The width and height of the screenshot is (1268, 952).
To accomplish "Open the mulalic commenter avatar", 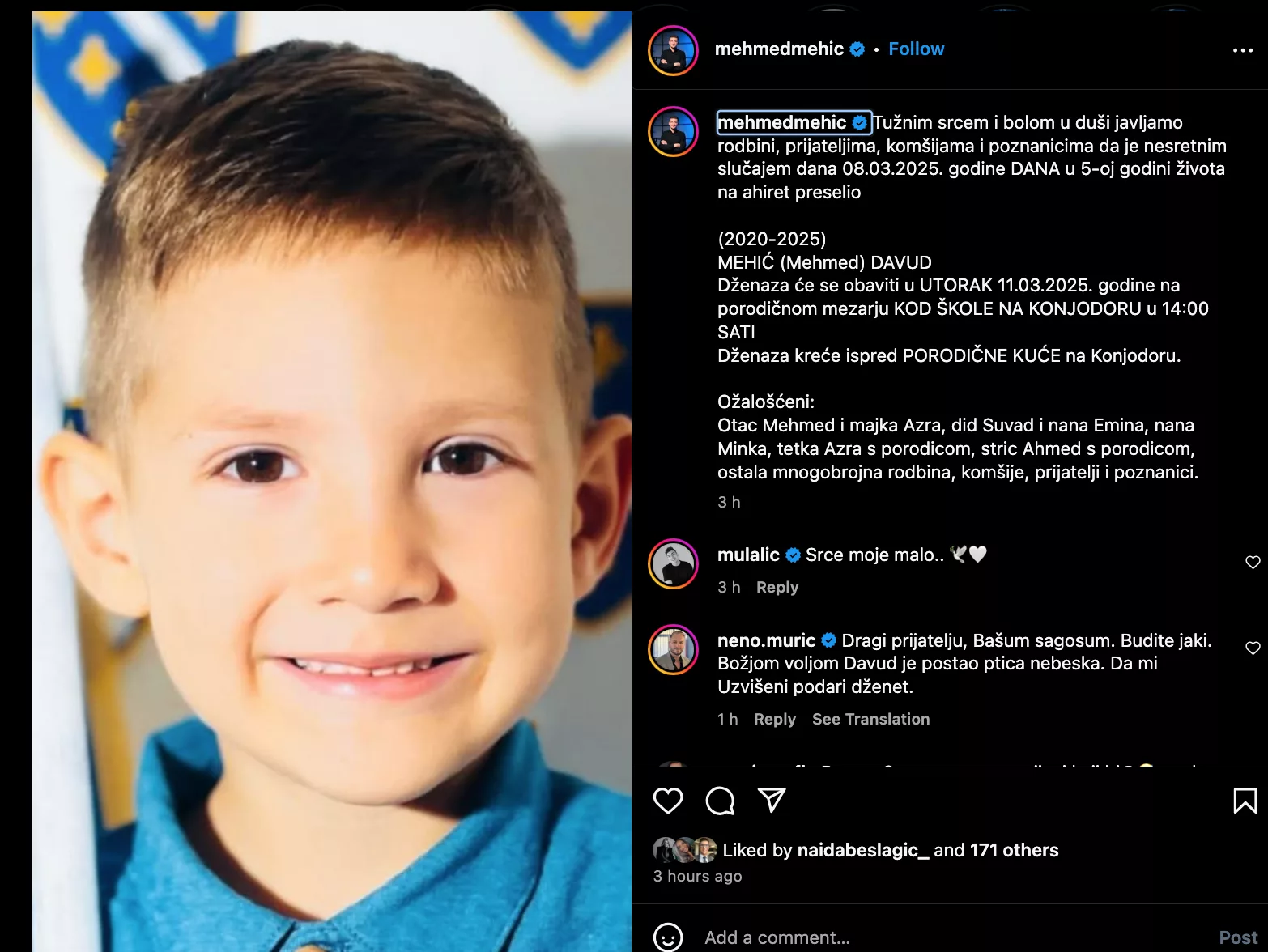I will 673,563.
